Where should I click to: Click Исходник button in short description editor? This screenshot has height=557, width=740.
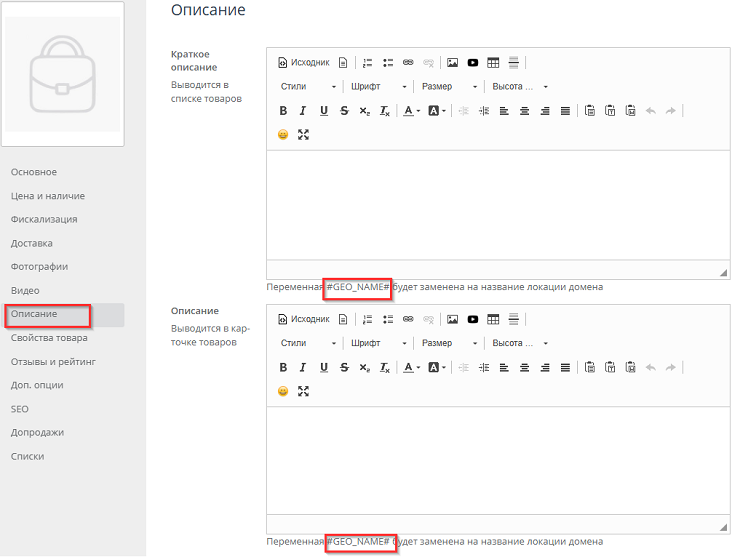pyautogui.click(x=303, y=63)
